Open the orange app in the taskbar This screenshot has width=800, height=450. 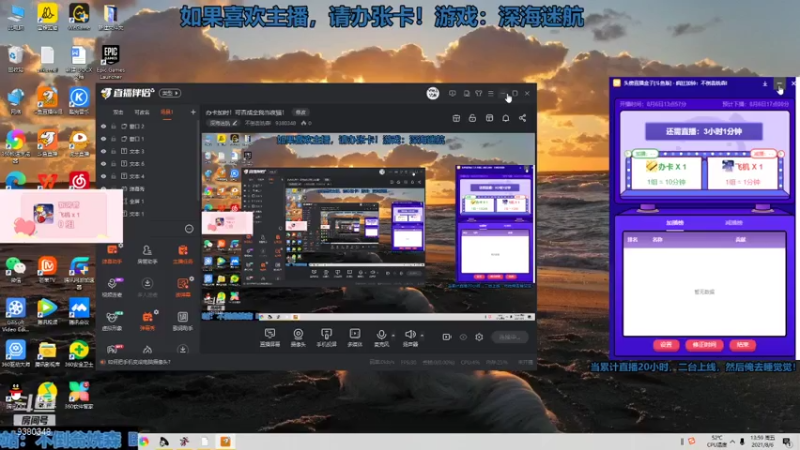click(225, 441)
